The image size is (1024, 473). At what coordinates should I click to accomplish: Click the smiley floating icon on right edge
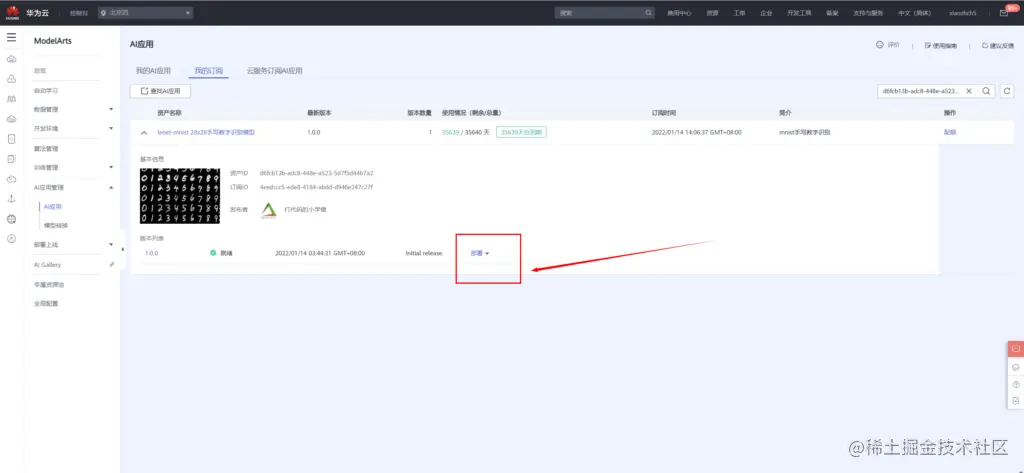[1016, 367]
